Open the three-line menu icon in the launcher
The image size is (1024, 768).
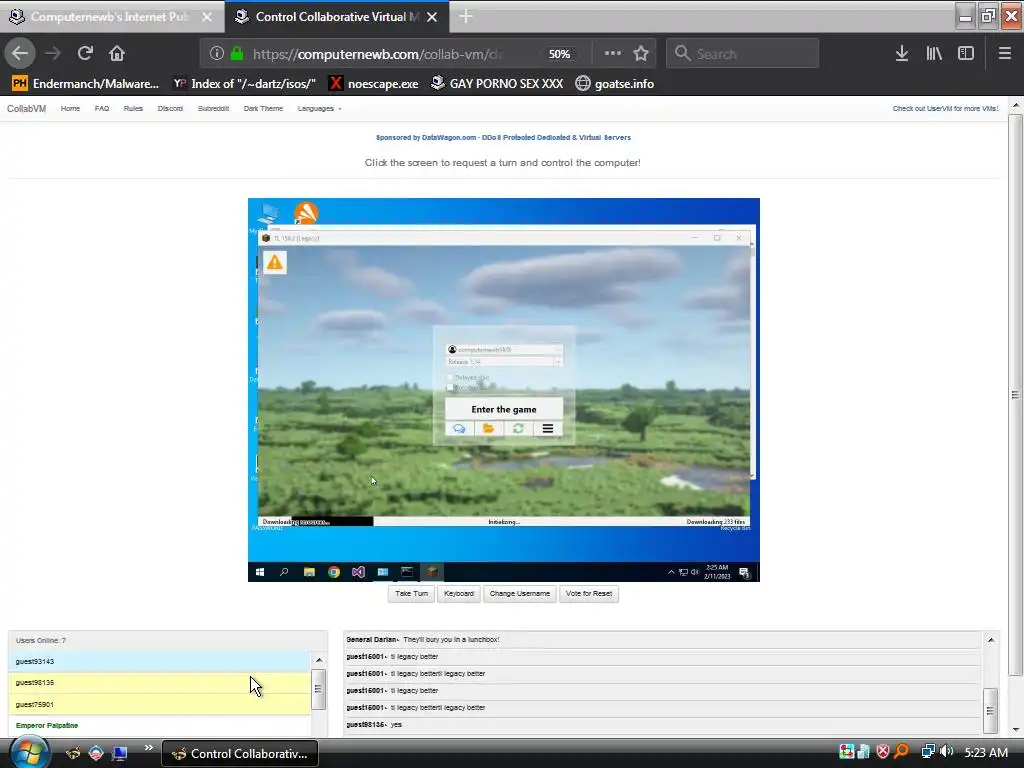(548, 428)
